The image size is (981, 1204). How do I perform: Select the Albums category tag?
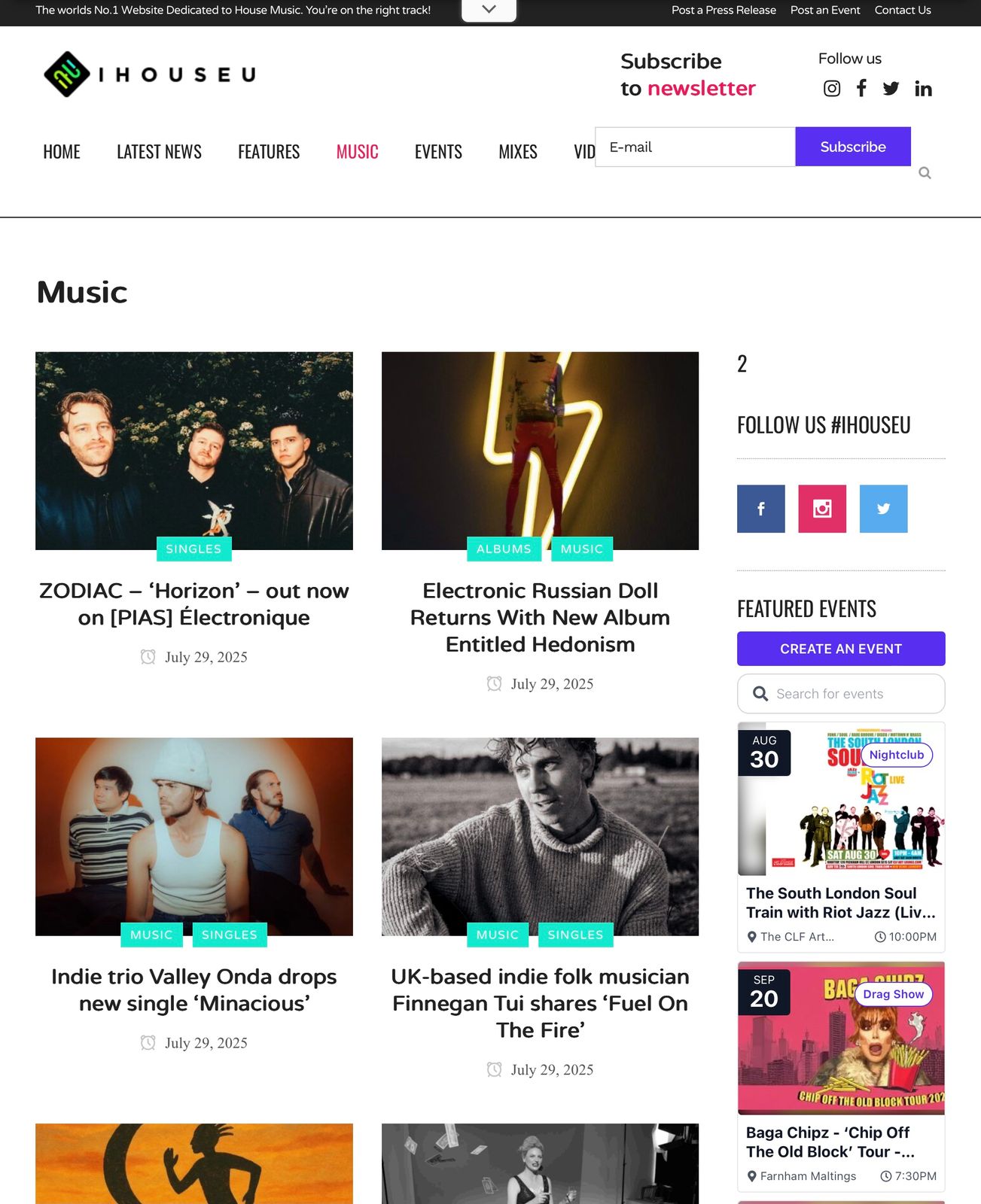point(504,549)
